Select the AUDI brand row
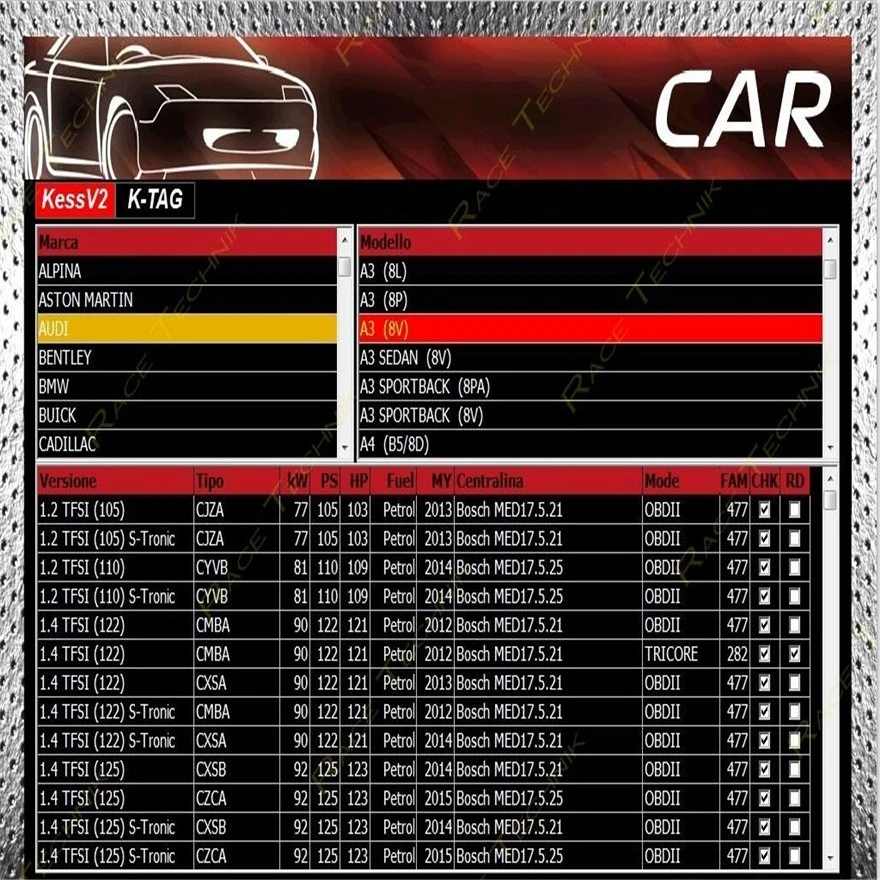Image resolution: width=880 pixels, height=880 pixels. [x=187, y=329]
